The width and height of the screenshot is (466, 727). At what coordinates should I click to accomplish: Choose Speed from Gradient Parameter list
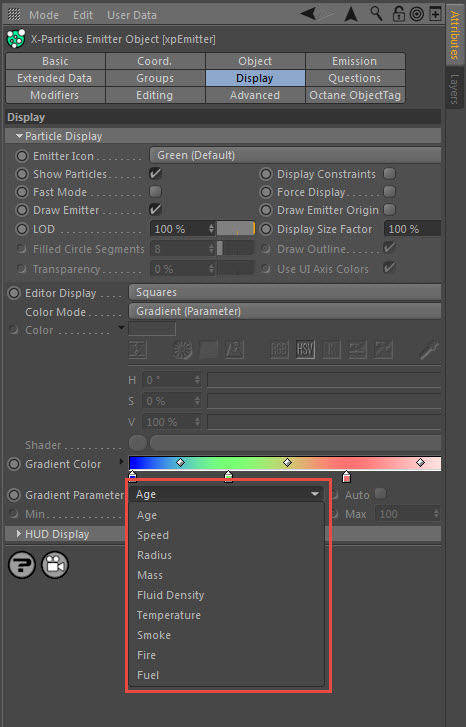coord(153,535)
